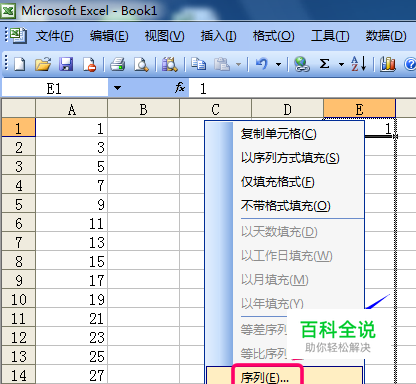The width and height of the screenshot is (416, 384).
Task: Click the fx Insert Function button
Action: (180, 88)
